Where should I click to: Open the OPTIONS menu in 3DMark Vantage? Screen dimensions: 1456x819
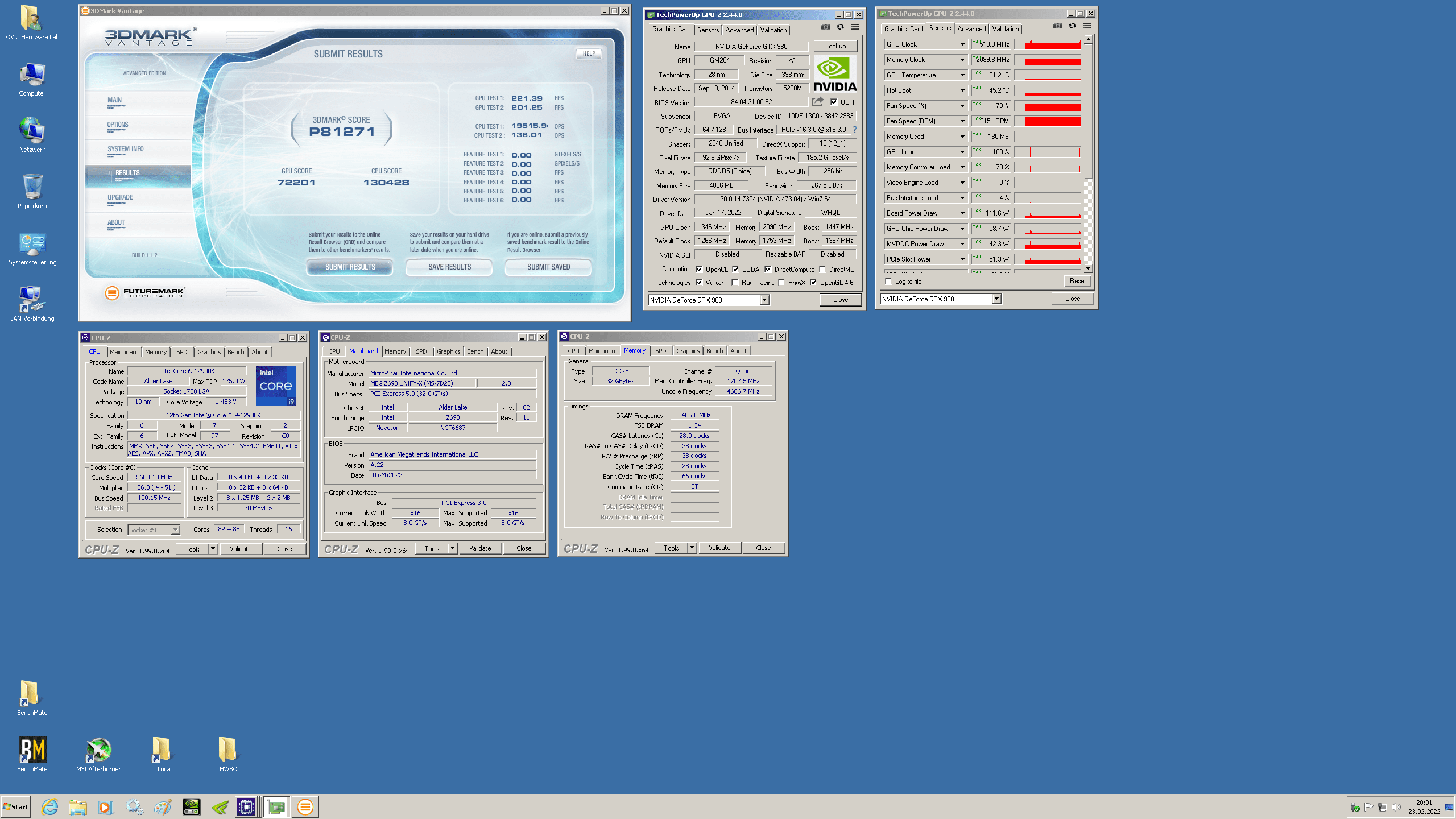coord(118,125)
